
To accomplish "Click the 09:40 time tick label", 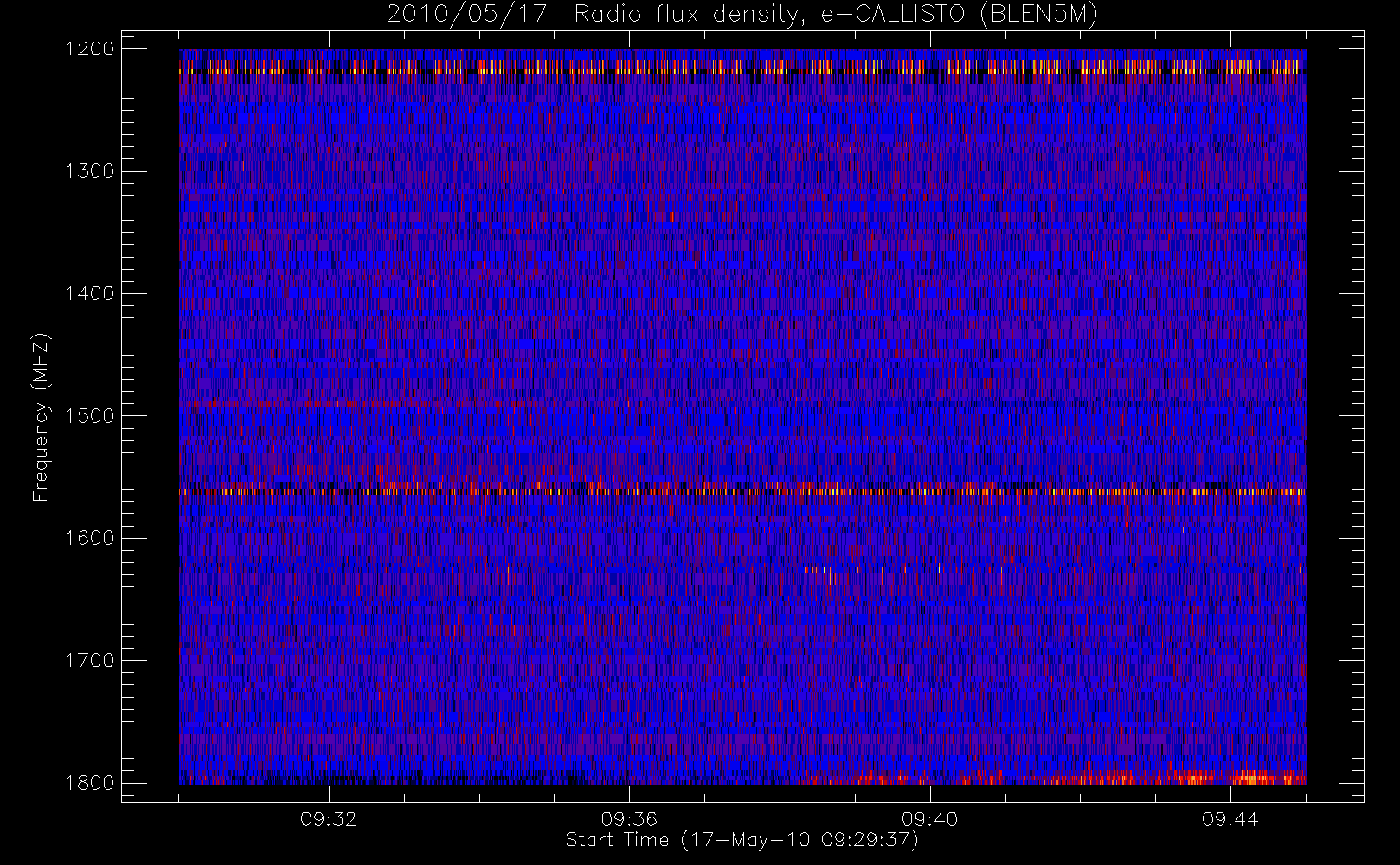I will click(930, 819).
